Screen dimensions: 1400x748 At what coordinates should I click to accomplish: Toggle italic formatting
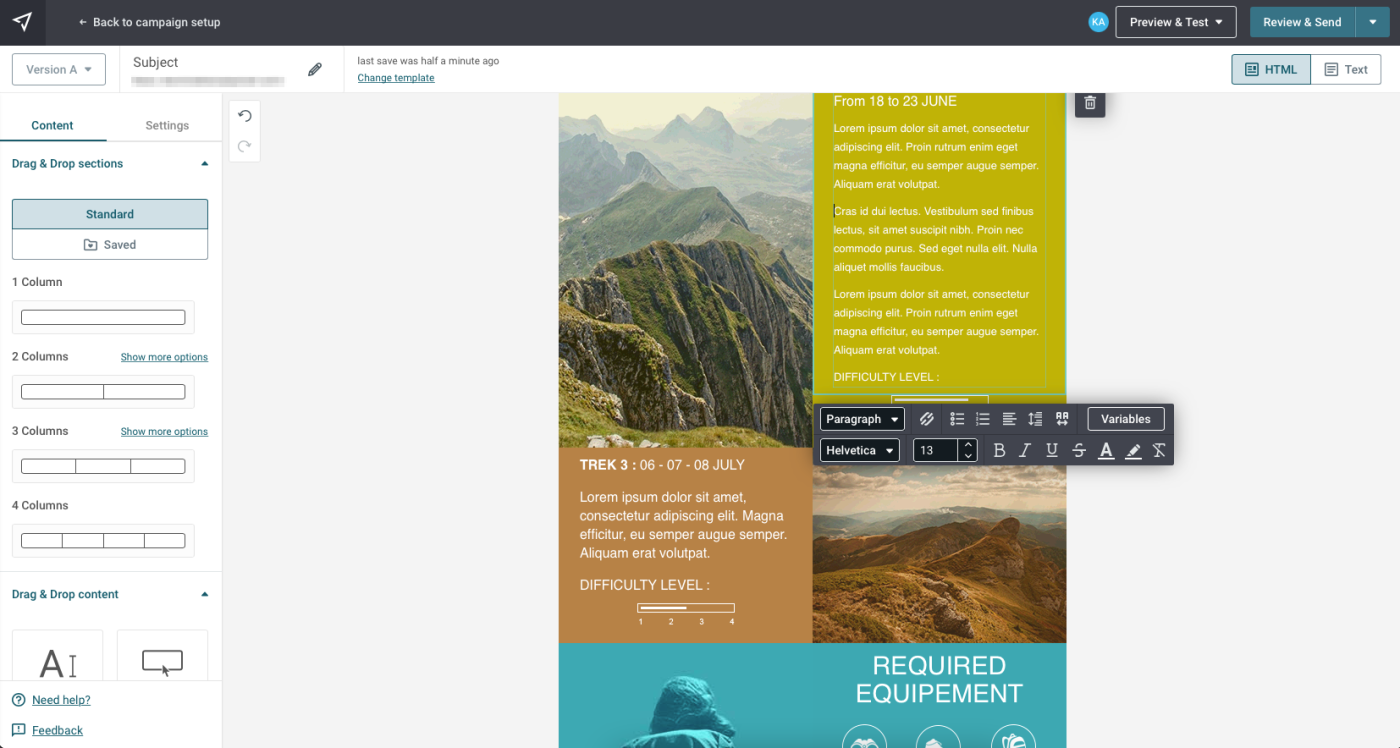tap(1025, 451)
